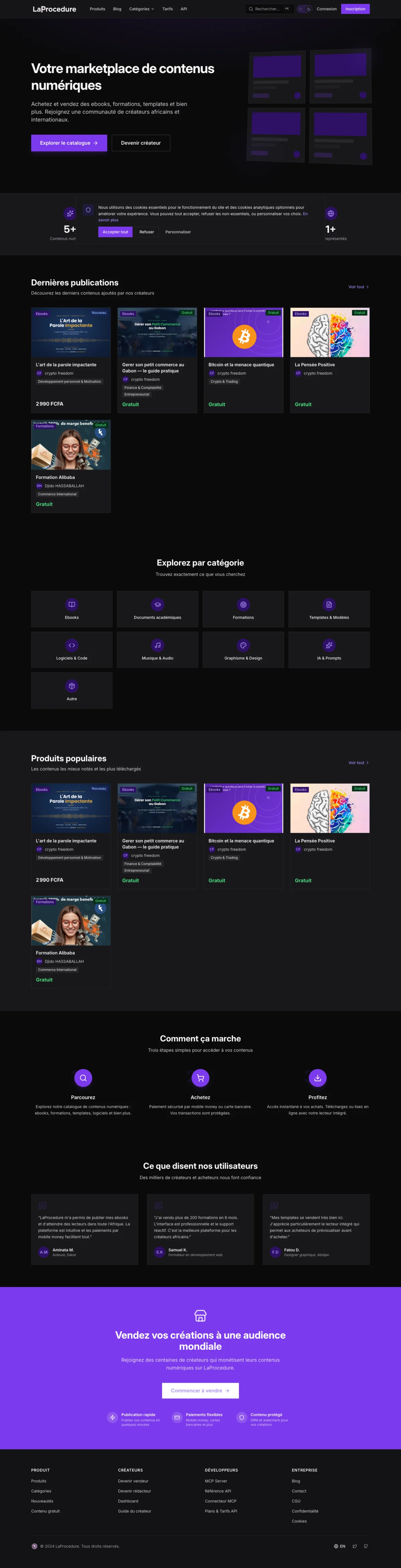The image size is (401, 1568).
Task: Switch to dark theme with moon toggle
Action: [x=308, y=9]
